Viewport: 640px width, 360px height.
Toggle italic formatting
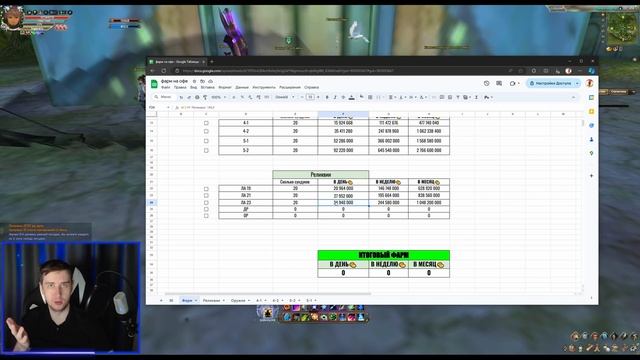[335, 97]
